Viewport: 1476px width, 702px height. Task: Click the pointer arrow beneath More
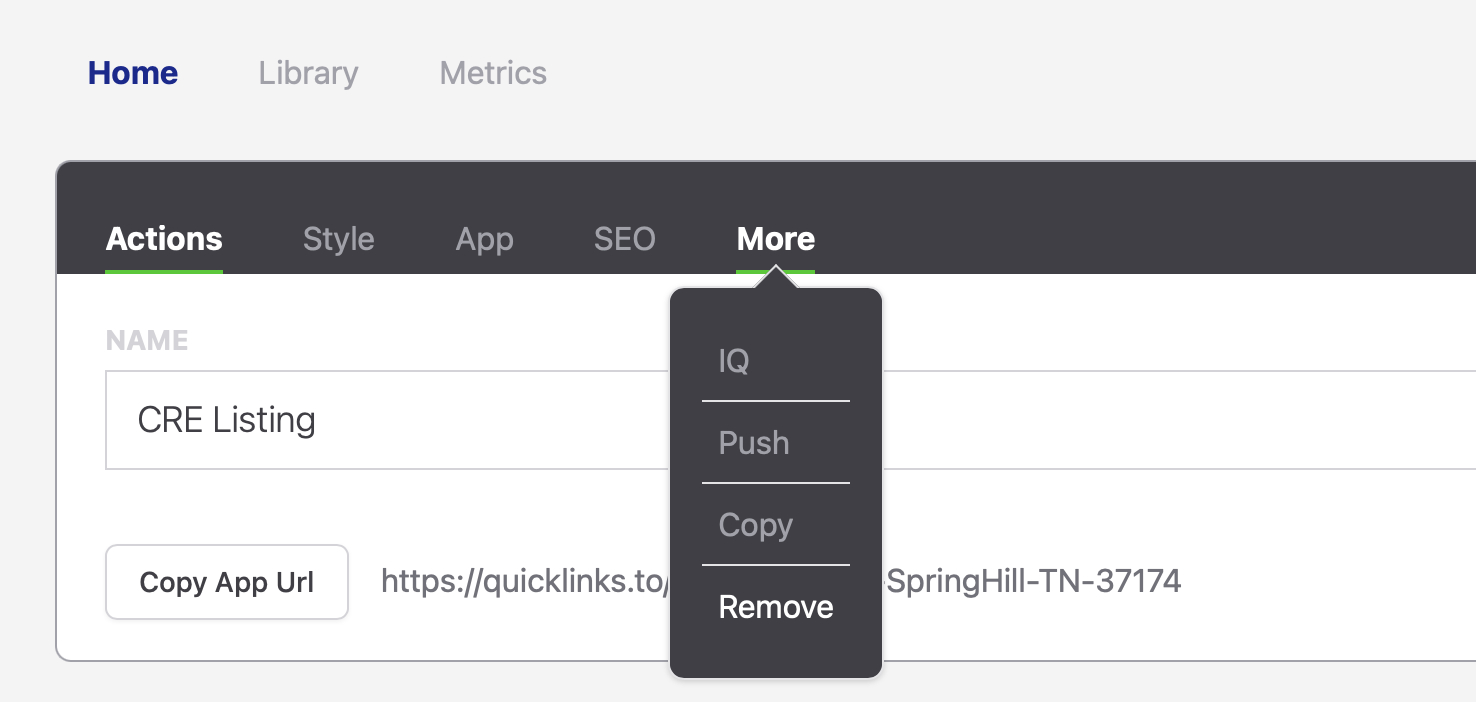pos(776,281)
